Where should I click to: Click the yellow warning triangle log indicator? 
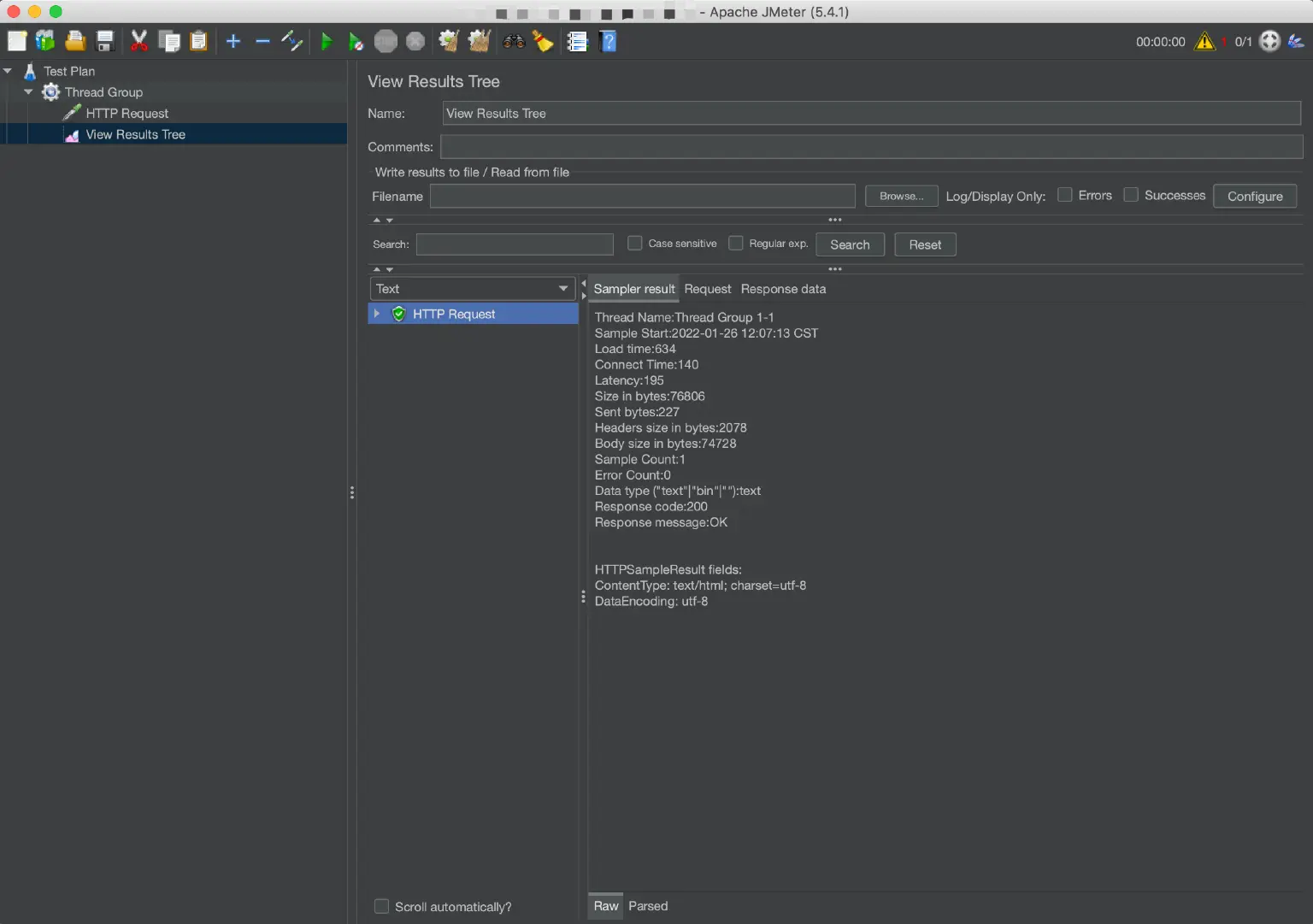click(x=1204, y=41)
